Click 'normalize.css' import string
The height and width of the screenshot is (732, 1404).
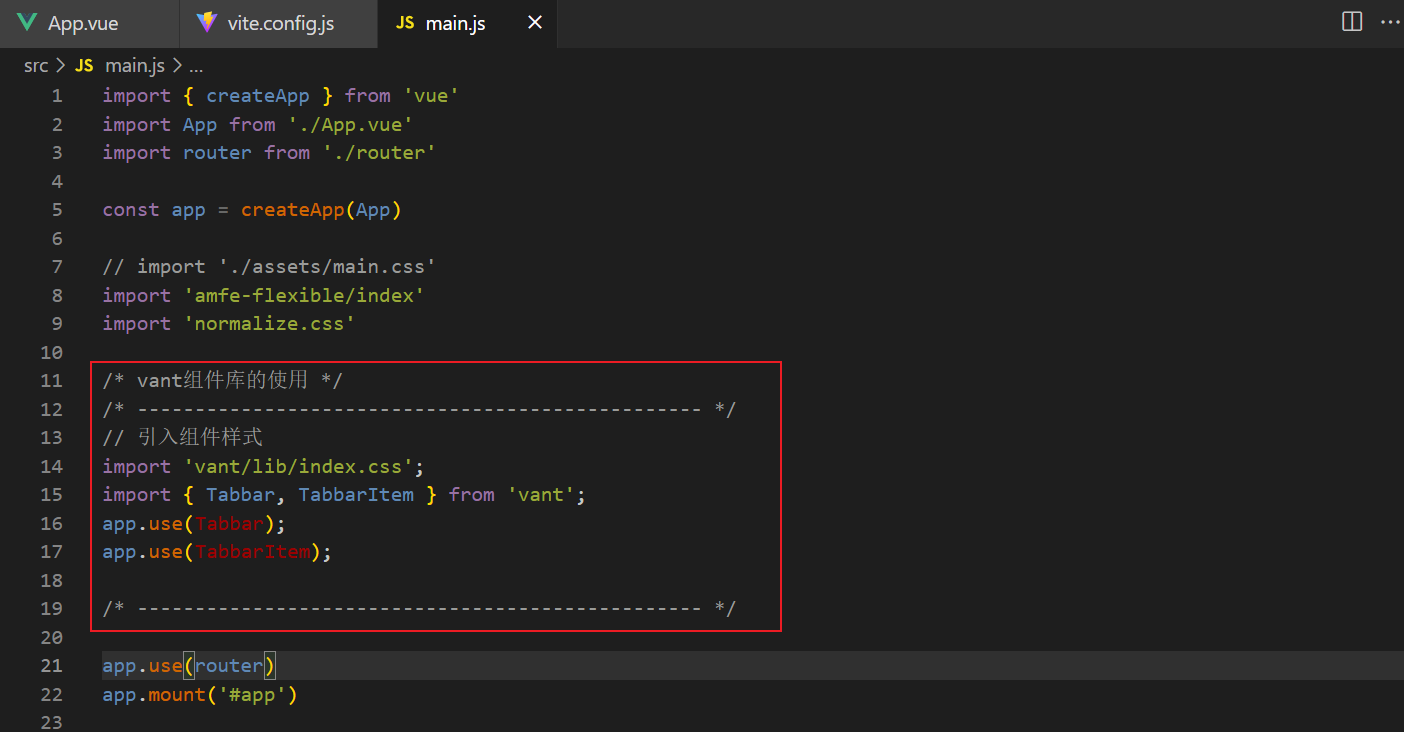tap(269, 324)
